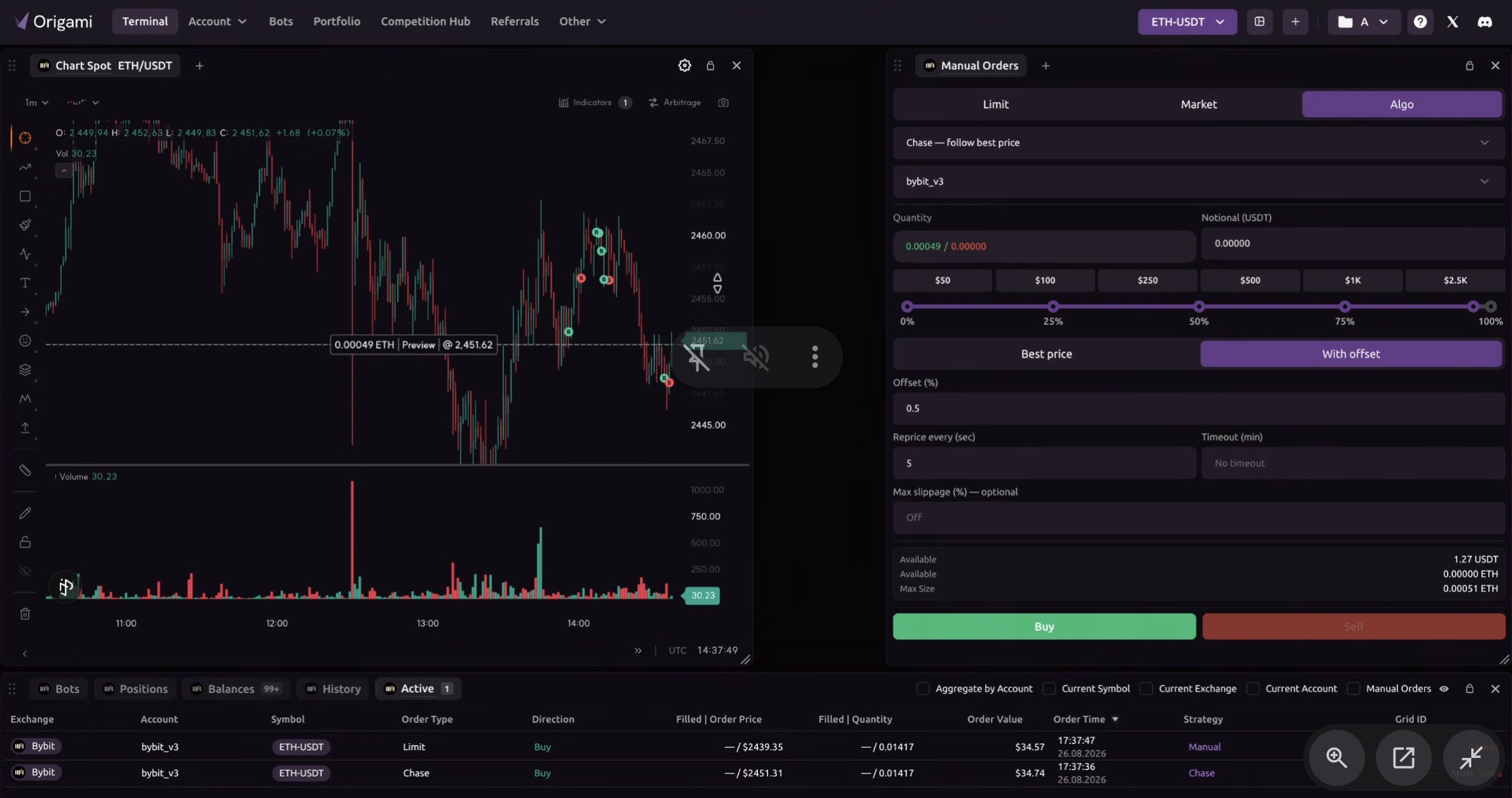Toggle the Current Exchange checkbox
Image resolution: width=1512 pixels, height=798 pixels.
pos(1146,689)
